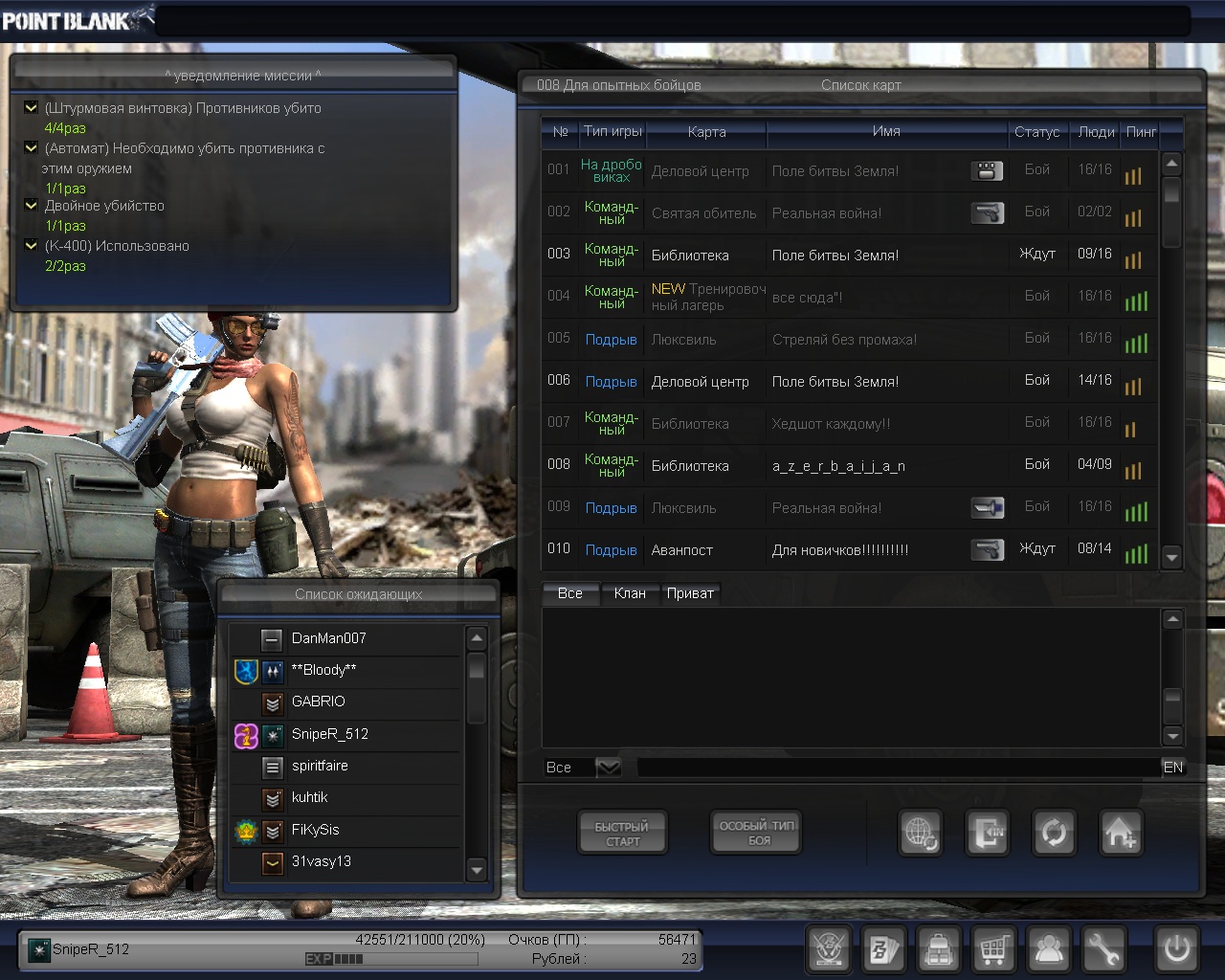Open the PB mission cards icon

883,949
